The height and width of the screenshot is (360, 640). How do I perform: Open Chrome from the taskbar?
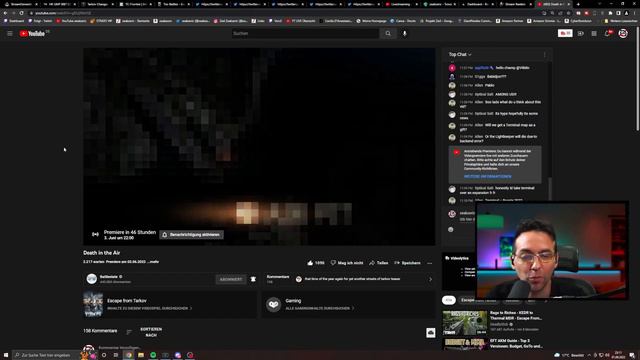click(x=129, y=355)
